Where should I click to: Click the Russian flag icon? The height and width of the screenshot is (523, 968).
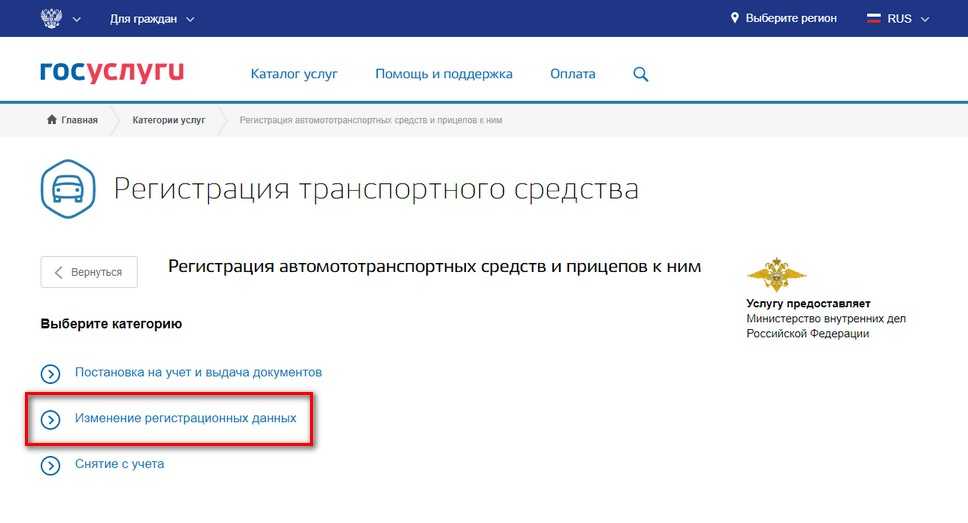(873, 18)
